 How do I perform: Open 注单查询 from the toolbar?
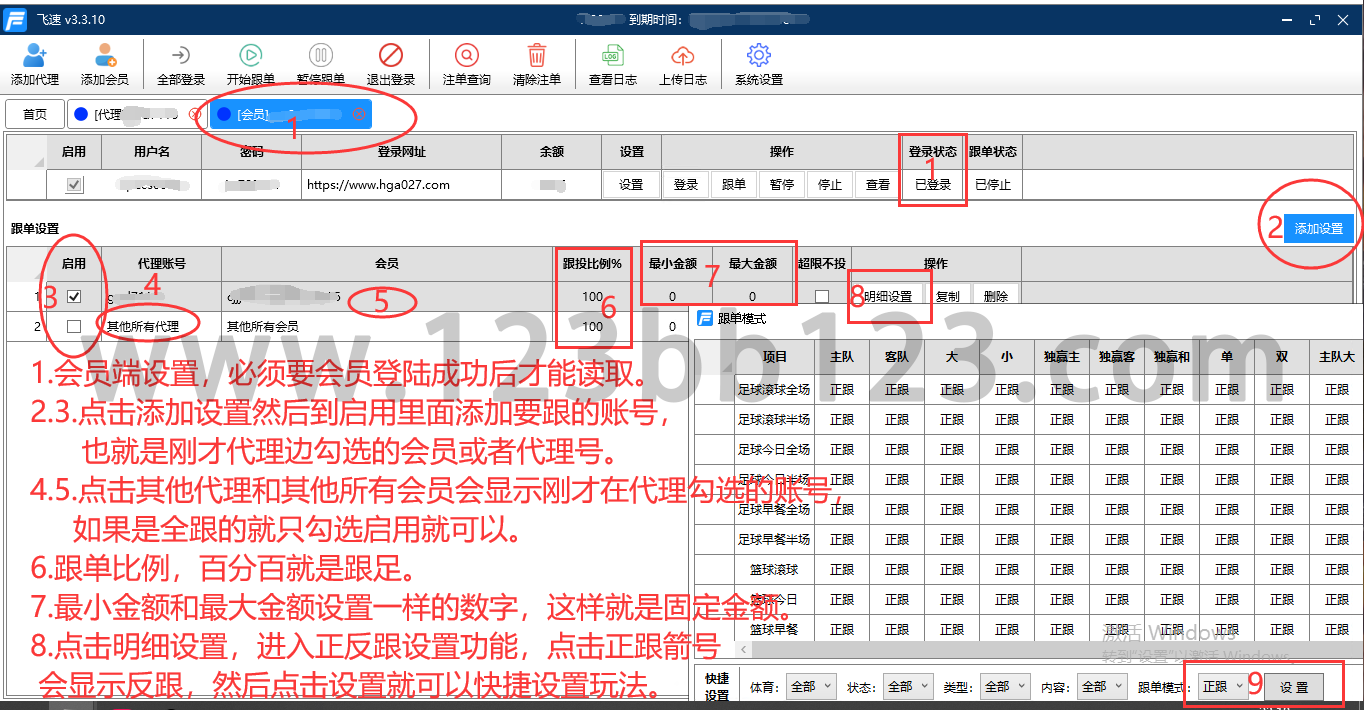tap(467, 57)
